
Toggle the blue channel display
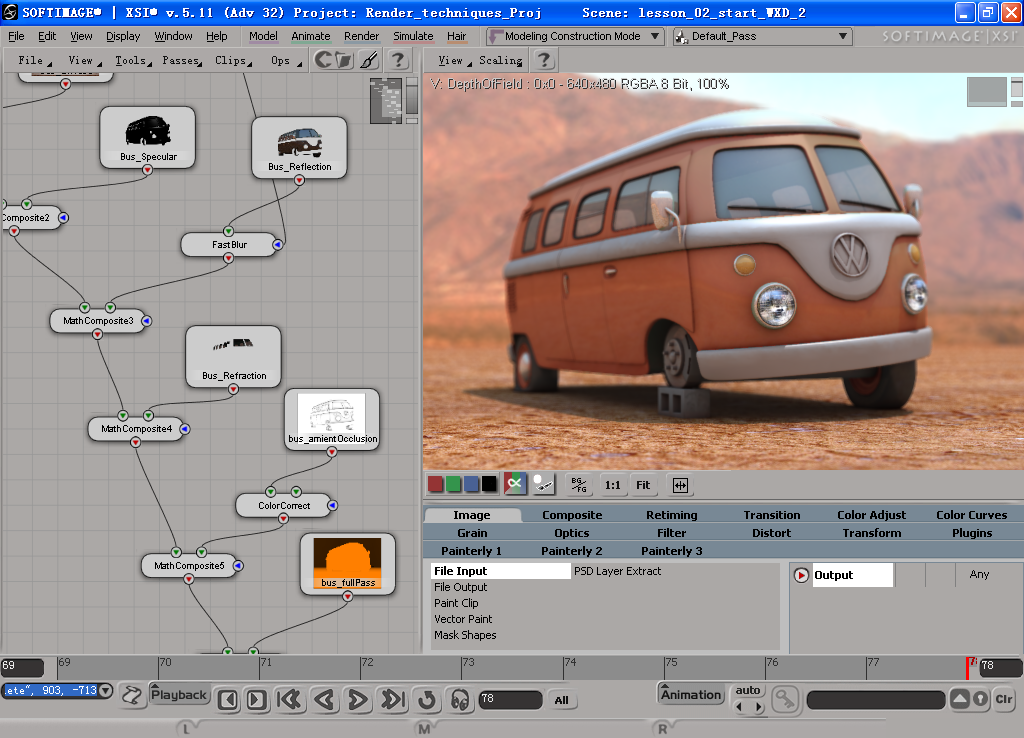pyautogui.click(x=471, y=485)
